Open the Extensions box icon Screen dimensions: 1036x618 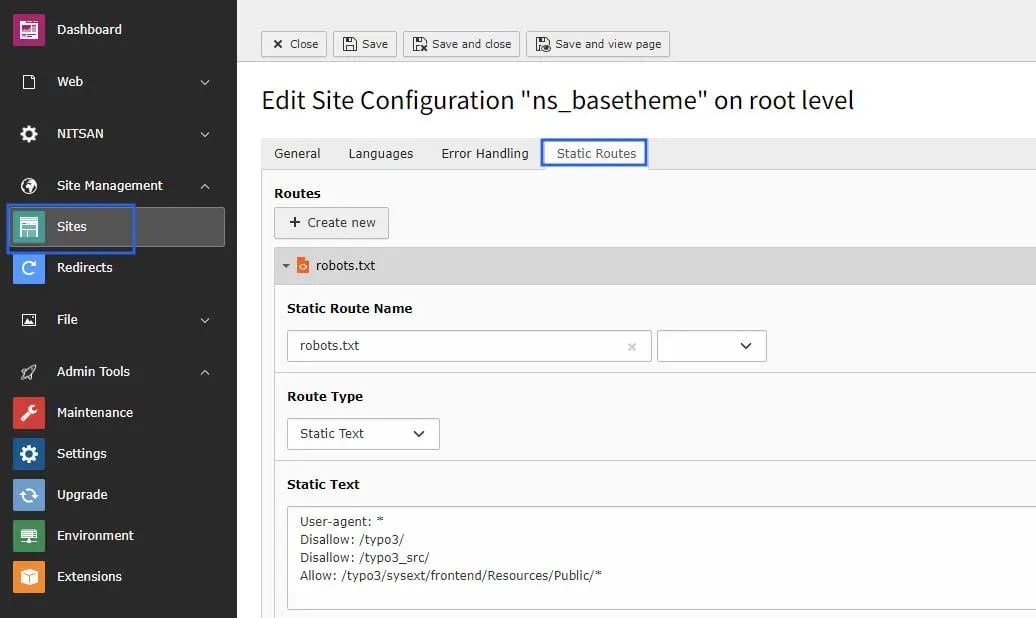click(x=29, y=577)
